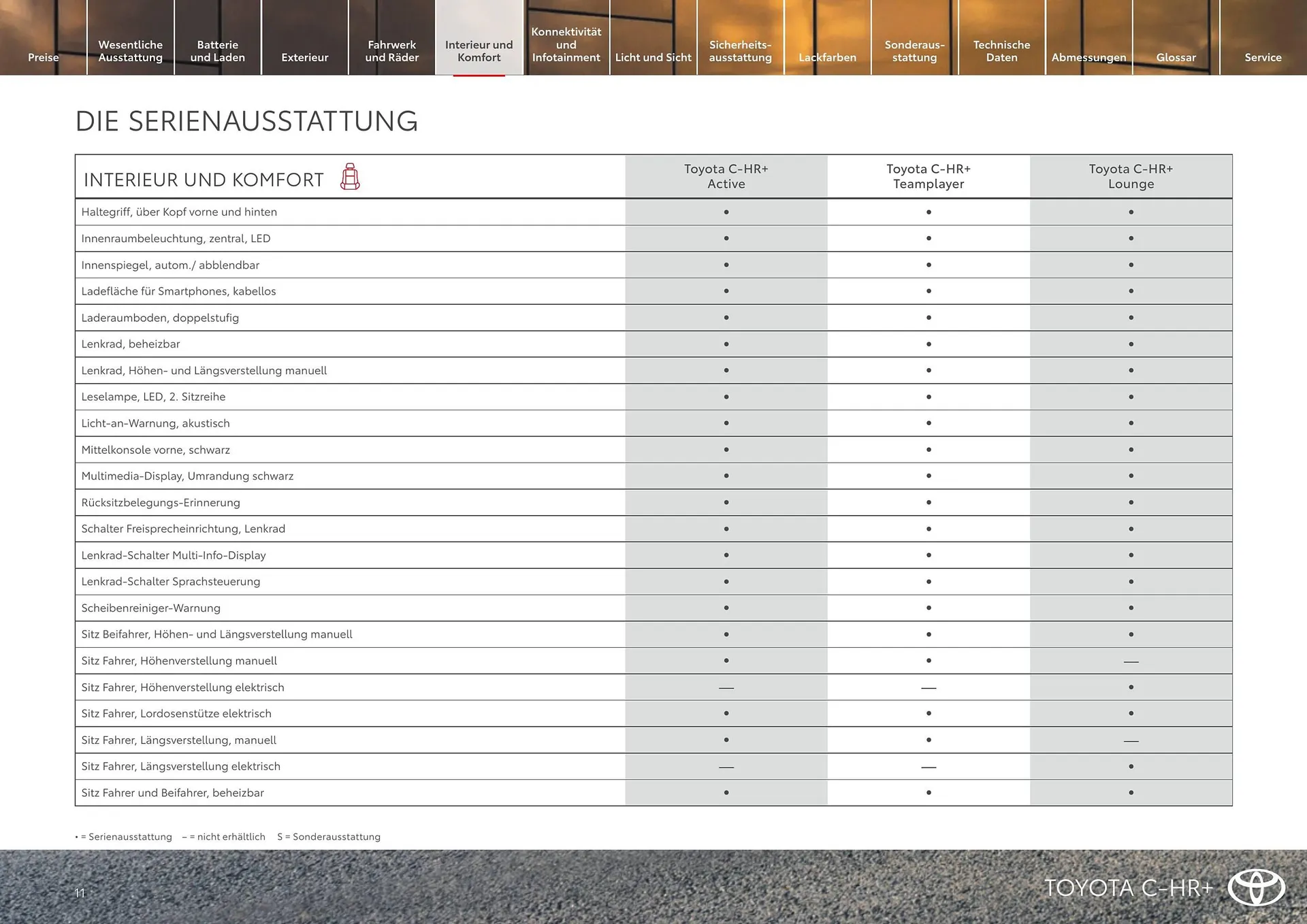Navigate to the Service section
Screen dimensions: 1307x924
coord(1263,57)
